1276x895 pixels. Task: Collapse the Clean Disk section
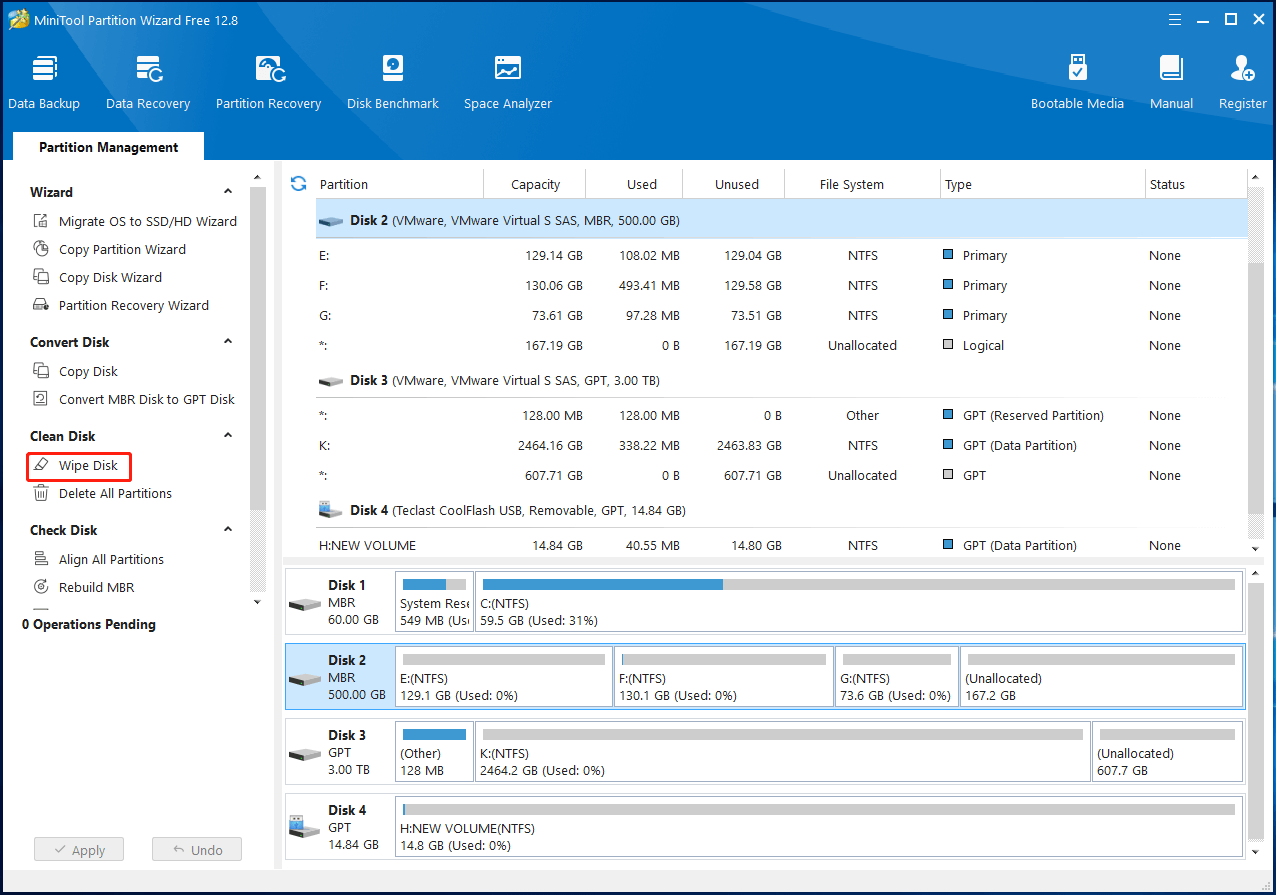[x=228, y=436]
